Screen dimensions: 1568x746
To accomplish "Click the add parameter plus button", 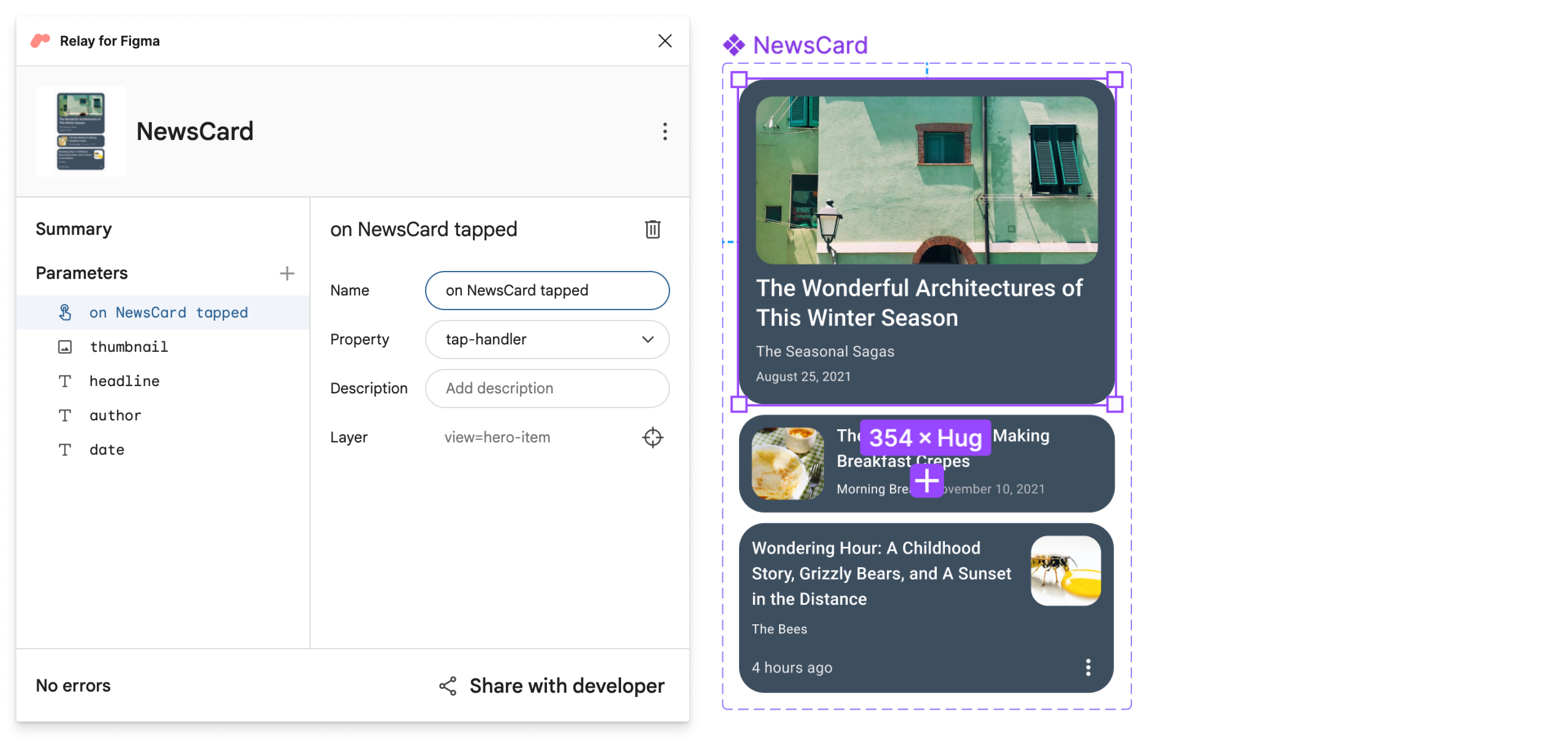I will pos(285,273).
